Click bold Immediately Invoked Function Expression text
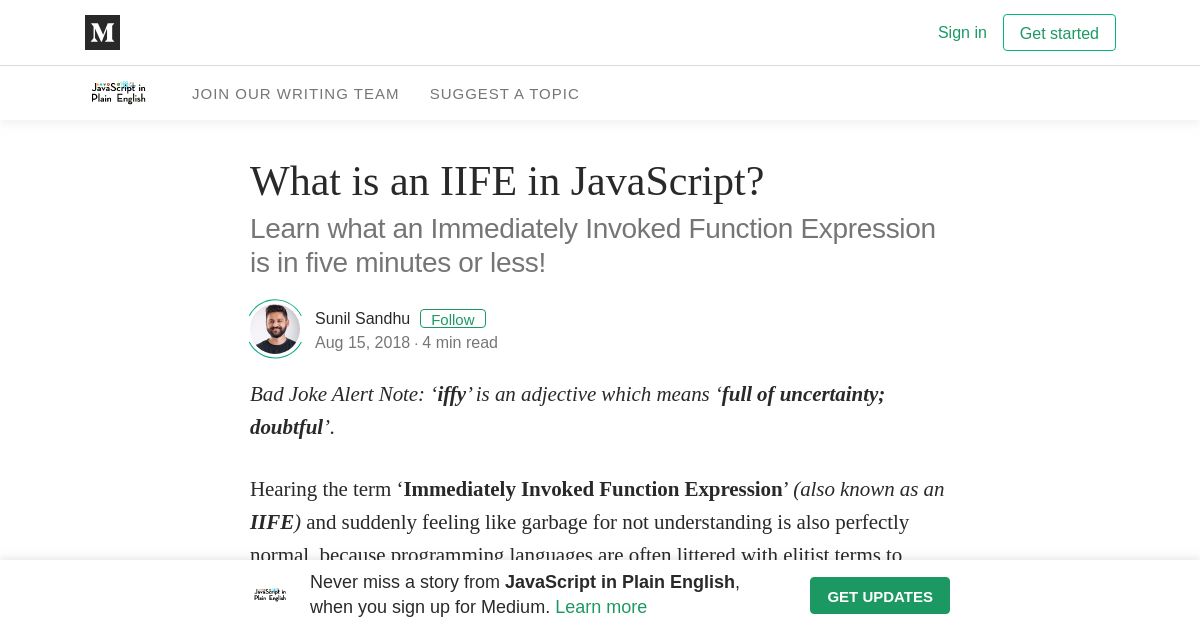Viewport: 1200px width, 630px height. coord(593,489)
